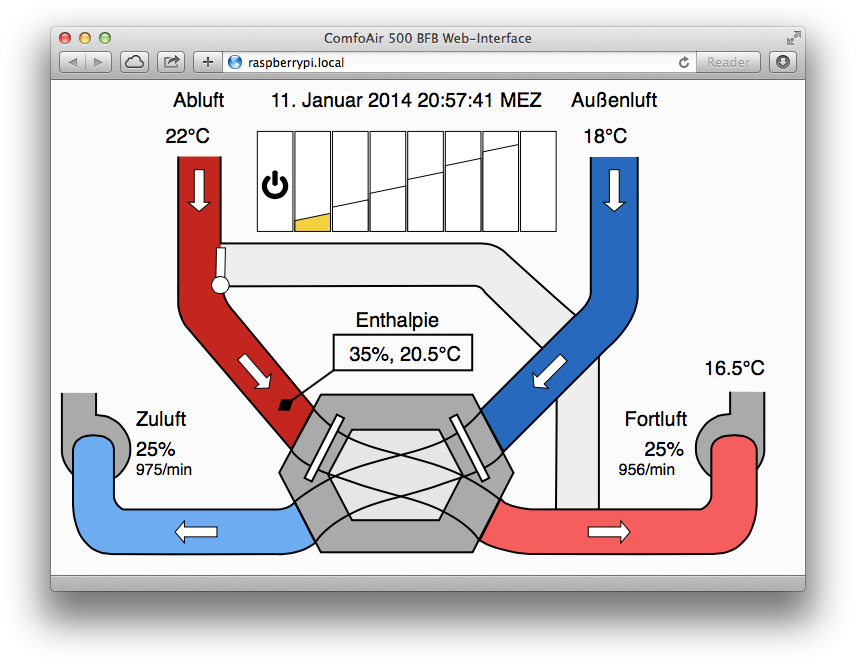Click the Enthalpie label

coord(397,320)
